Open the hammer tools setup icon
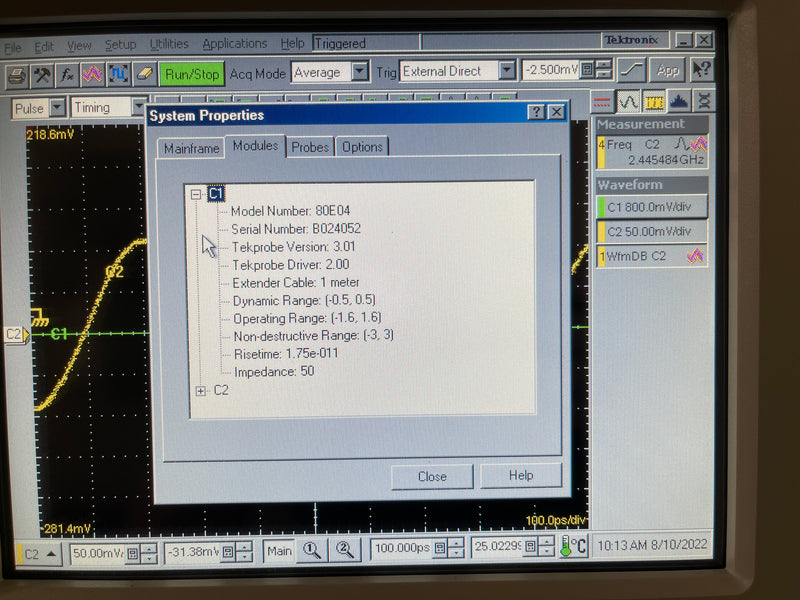Viewport: 800px width, 600px height. click(x=42, y=76)
